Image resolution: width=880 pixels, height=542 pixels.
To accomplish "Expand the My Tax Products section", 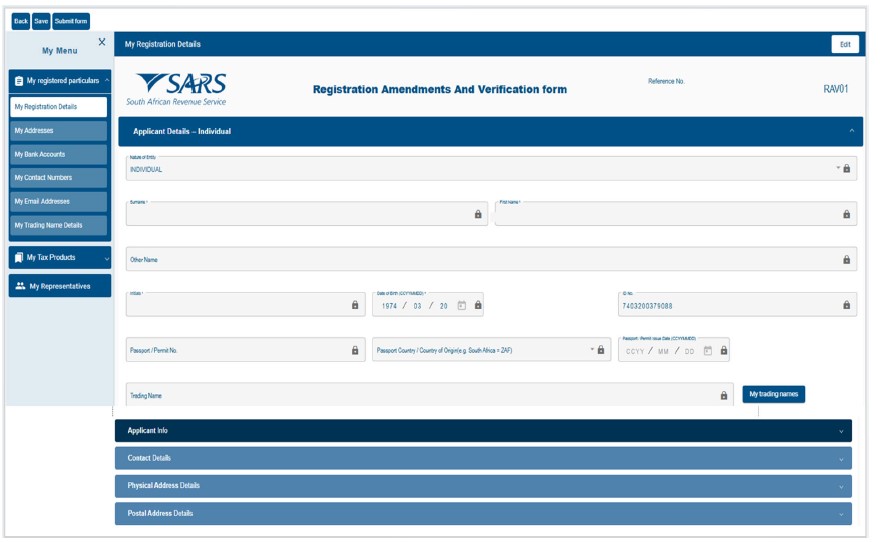I will (x=59, y=258).
